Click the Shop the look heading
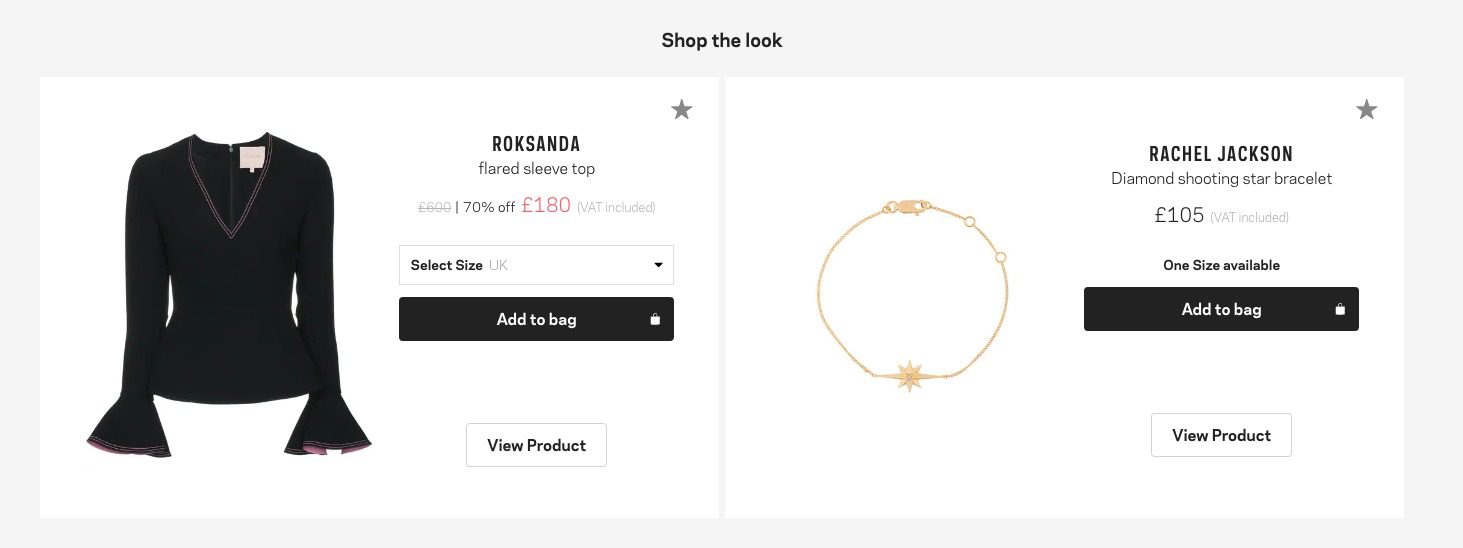Screen dimensions: 1463x548 (x=721, y=41)
